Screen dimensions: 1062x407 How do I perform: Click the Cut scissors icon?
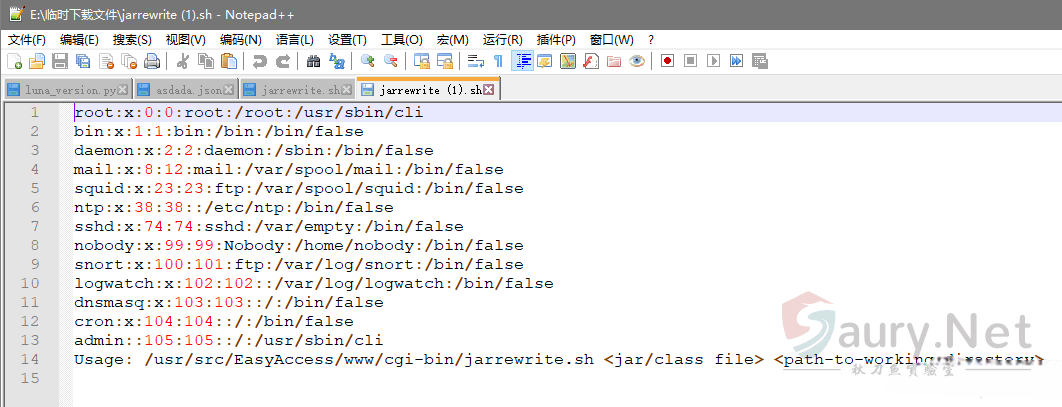click(x=183, y=62)
